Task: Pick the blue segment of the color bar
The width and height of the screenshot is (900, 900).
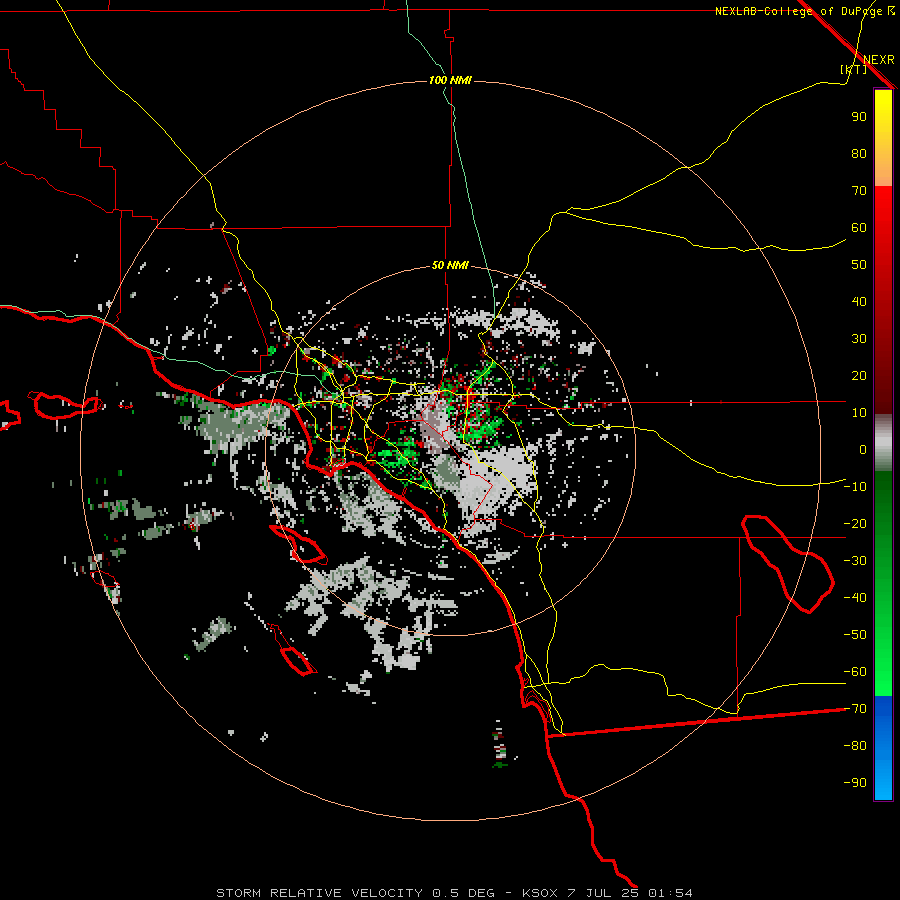Action: 883,748
